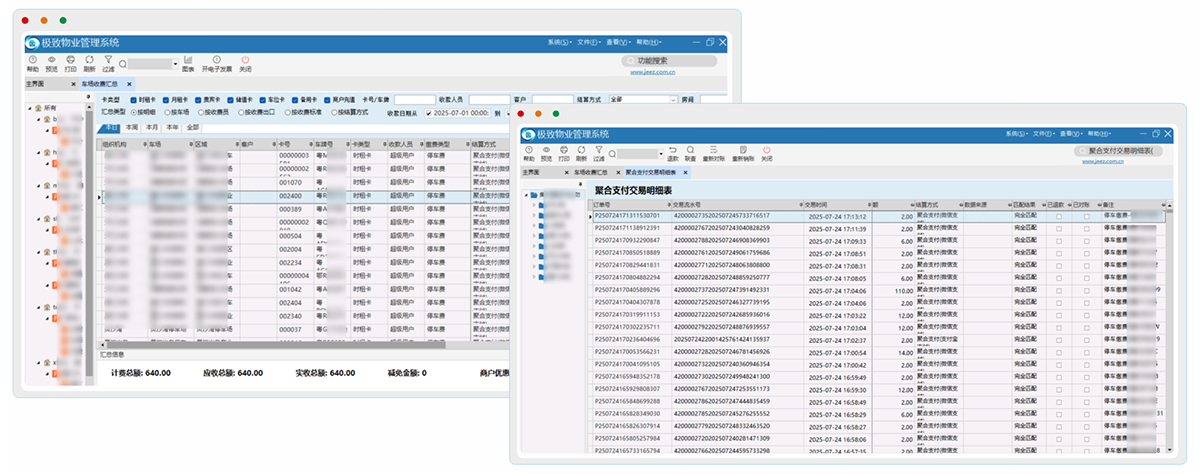
Task: Click the 图表 chart icon in toolbar
Action: pyautogui.click(x=188, y=64)
